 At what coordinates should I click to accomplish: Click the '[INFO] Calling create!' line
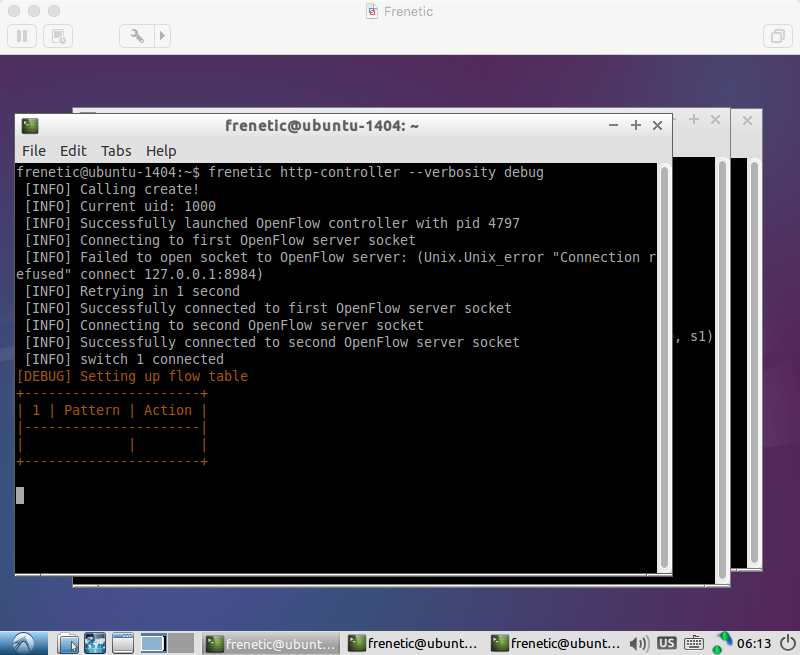(112, 189)
